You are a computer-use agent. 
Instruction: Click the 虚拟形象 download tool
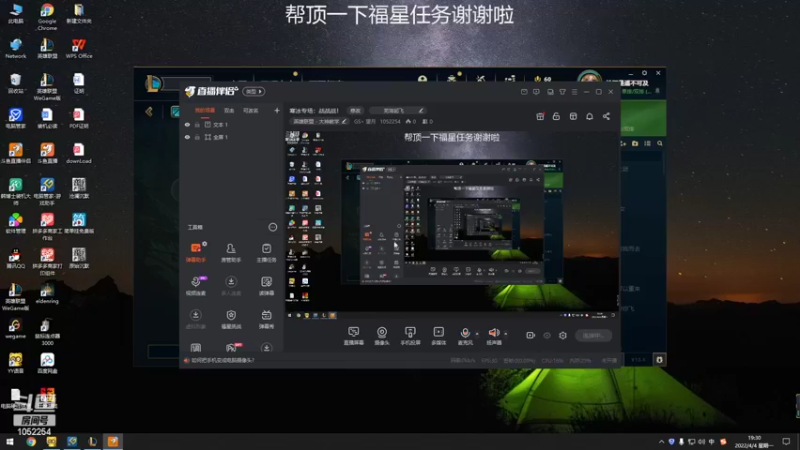click(x=196, y=319)
